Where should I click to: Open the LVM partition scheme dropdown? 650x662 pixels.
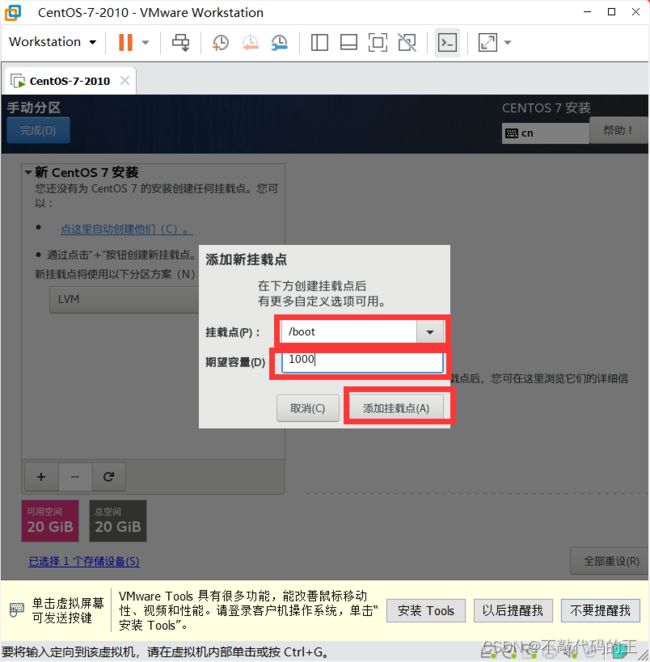tap(125, 299)
